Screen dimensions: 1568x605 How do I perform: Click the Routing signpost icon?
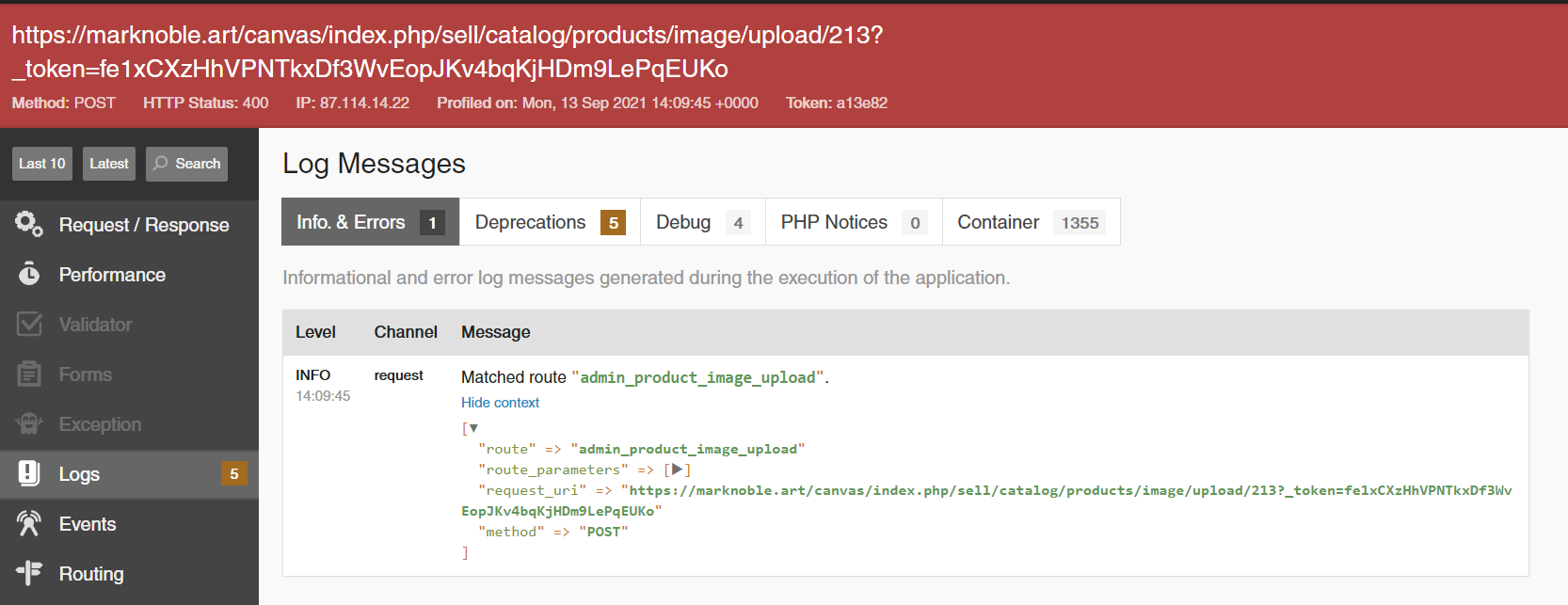pos(29,573)
